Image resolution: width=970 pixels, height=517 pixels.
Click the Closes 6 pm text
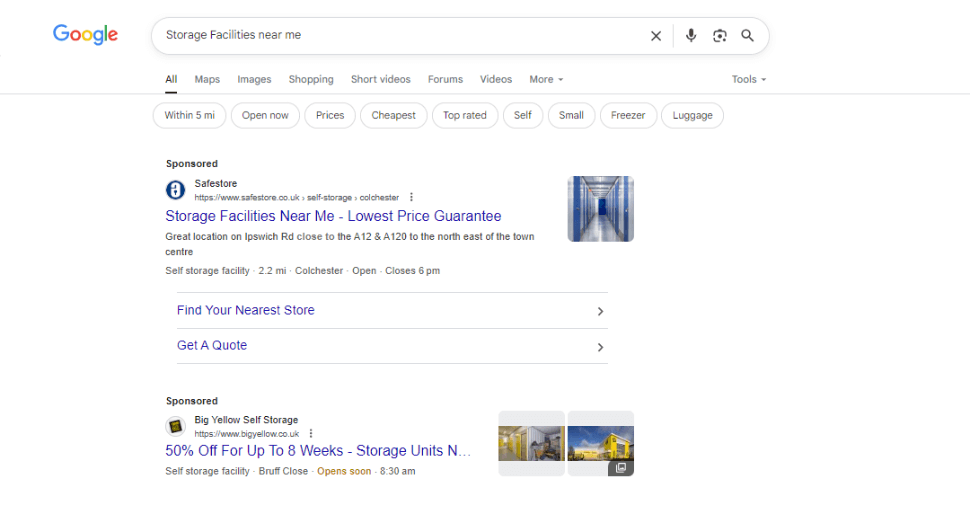click(x=413, y=271)
